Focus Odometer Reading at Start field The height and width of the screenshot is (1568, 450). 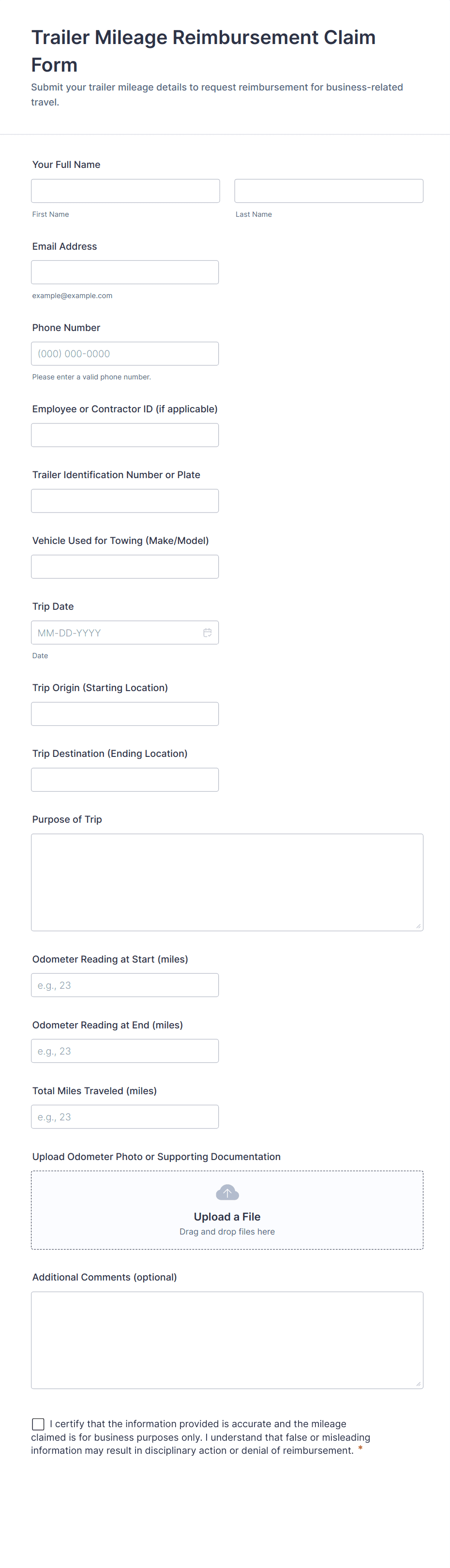coord(125,985)
